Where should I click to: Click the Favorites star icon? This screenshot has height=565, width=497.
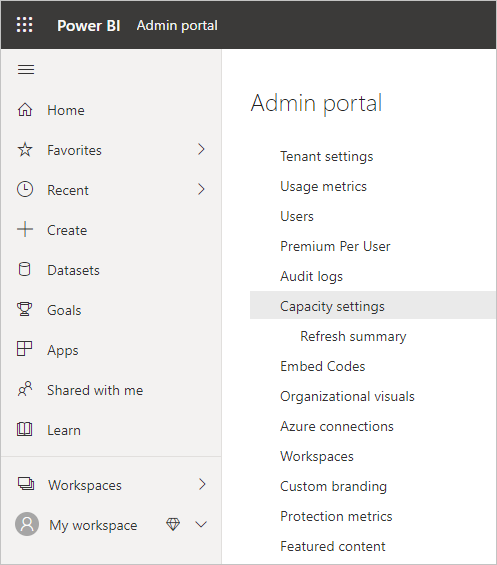point(25,150)
